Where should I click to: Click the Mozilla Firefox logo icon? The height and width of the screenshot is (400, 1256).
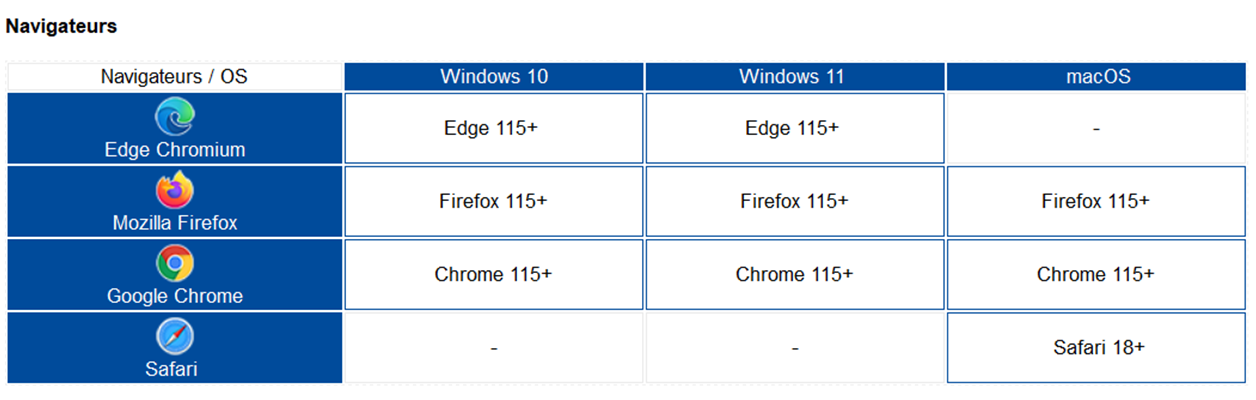point(175,191)
